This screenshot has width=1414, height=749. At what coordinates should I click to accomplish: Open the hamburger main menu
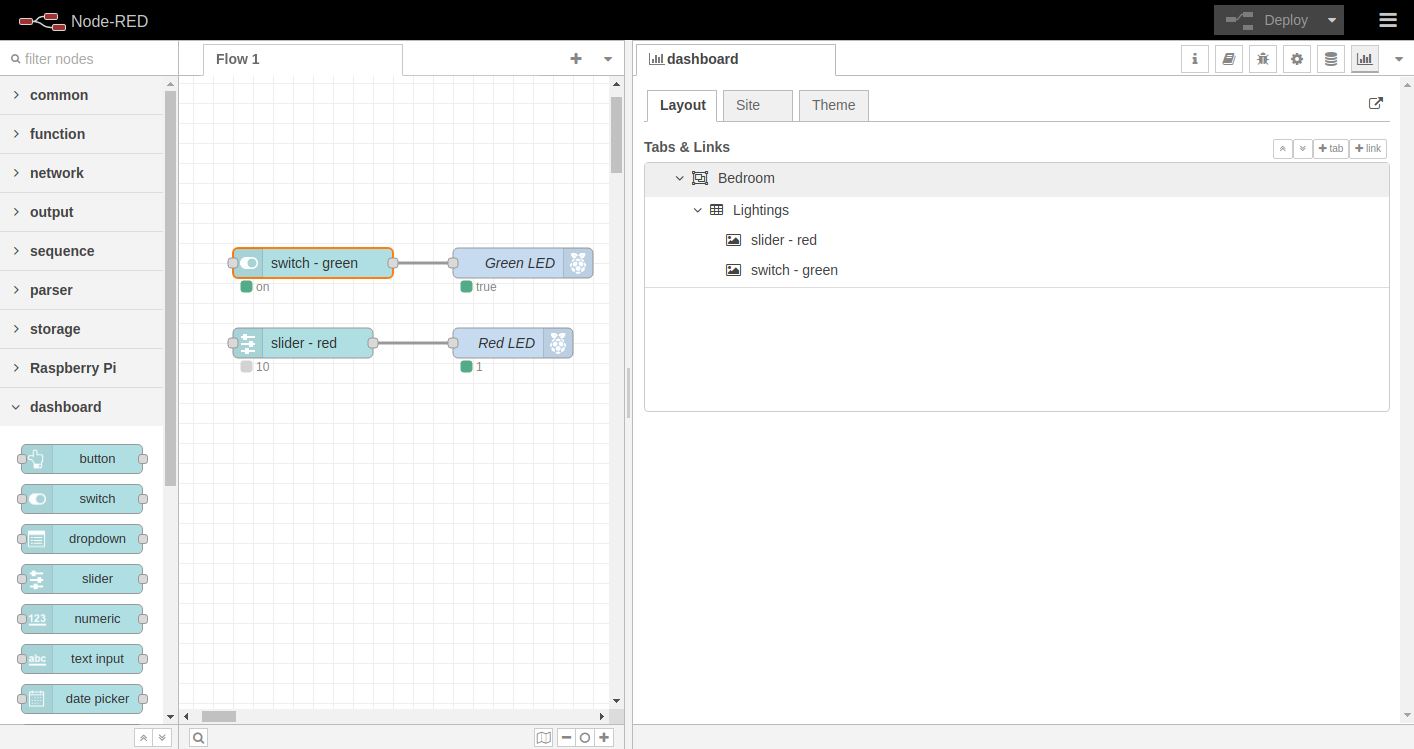[x=1388, y=20]
